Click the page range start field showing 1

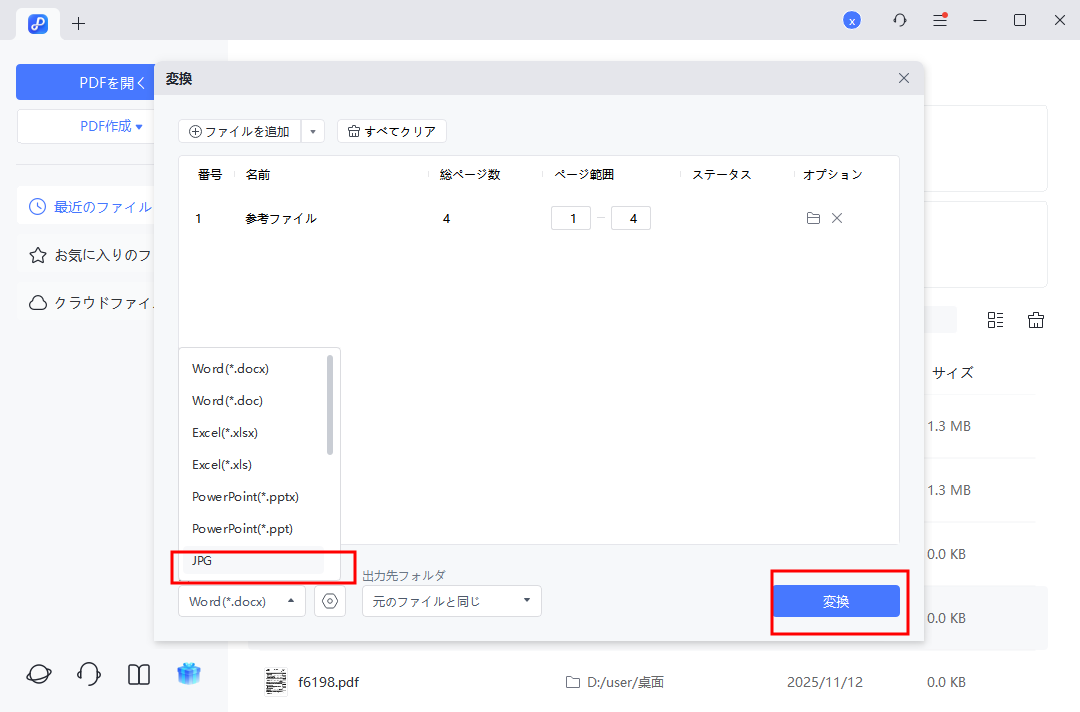[x=571, y=217]
